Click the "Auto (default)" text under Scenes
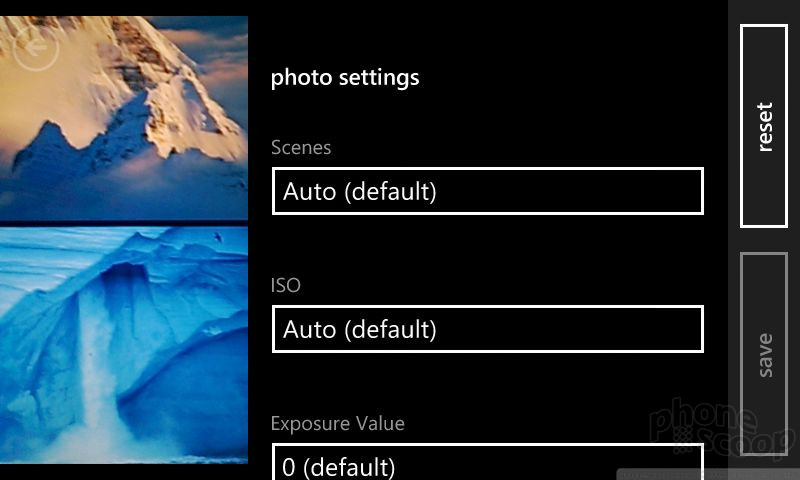The height and width of the screenshot is (480, 800). 360,192
